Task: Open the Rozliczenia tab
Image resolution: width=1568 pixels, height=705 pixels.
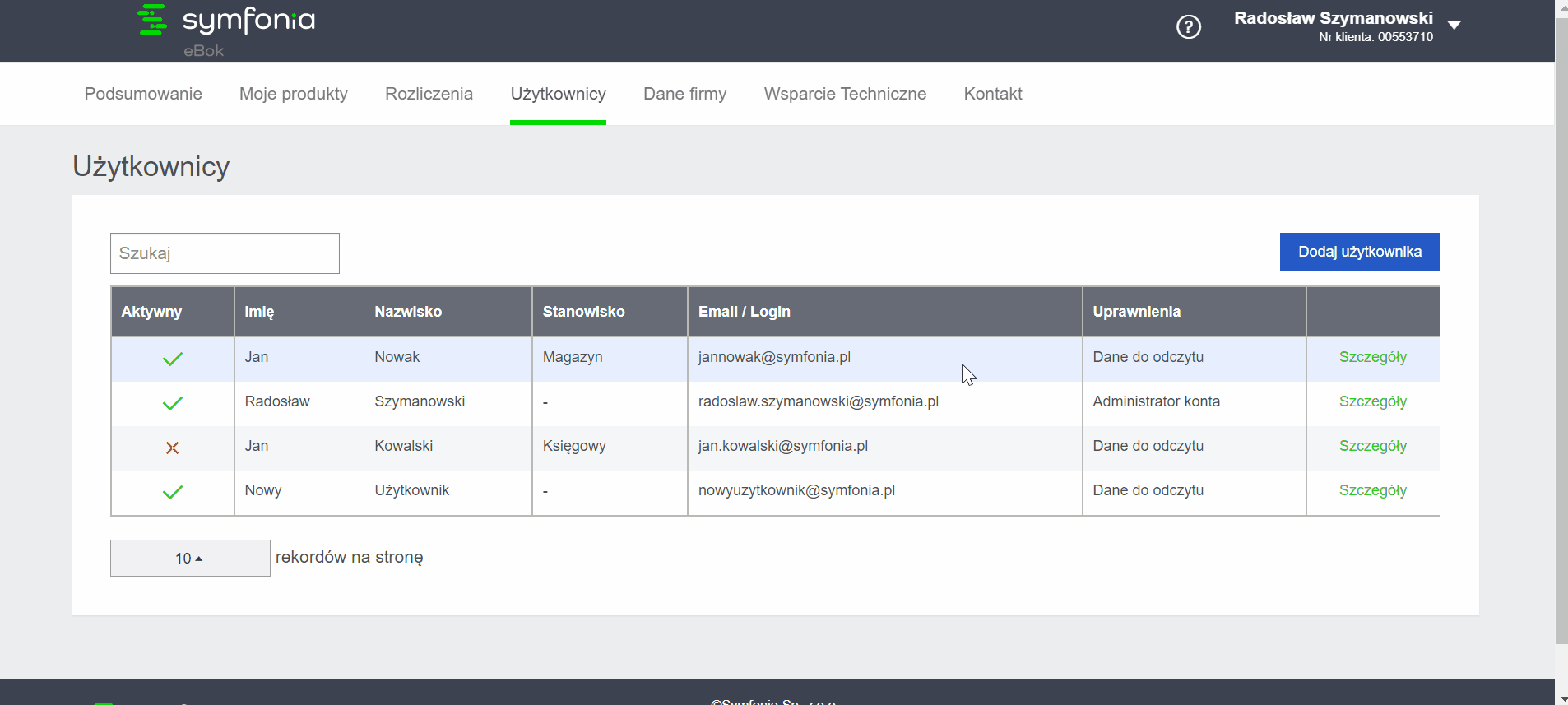Action: coord(429,94)
